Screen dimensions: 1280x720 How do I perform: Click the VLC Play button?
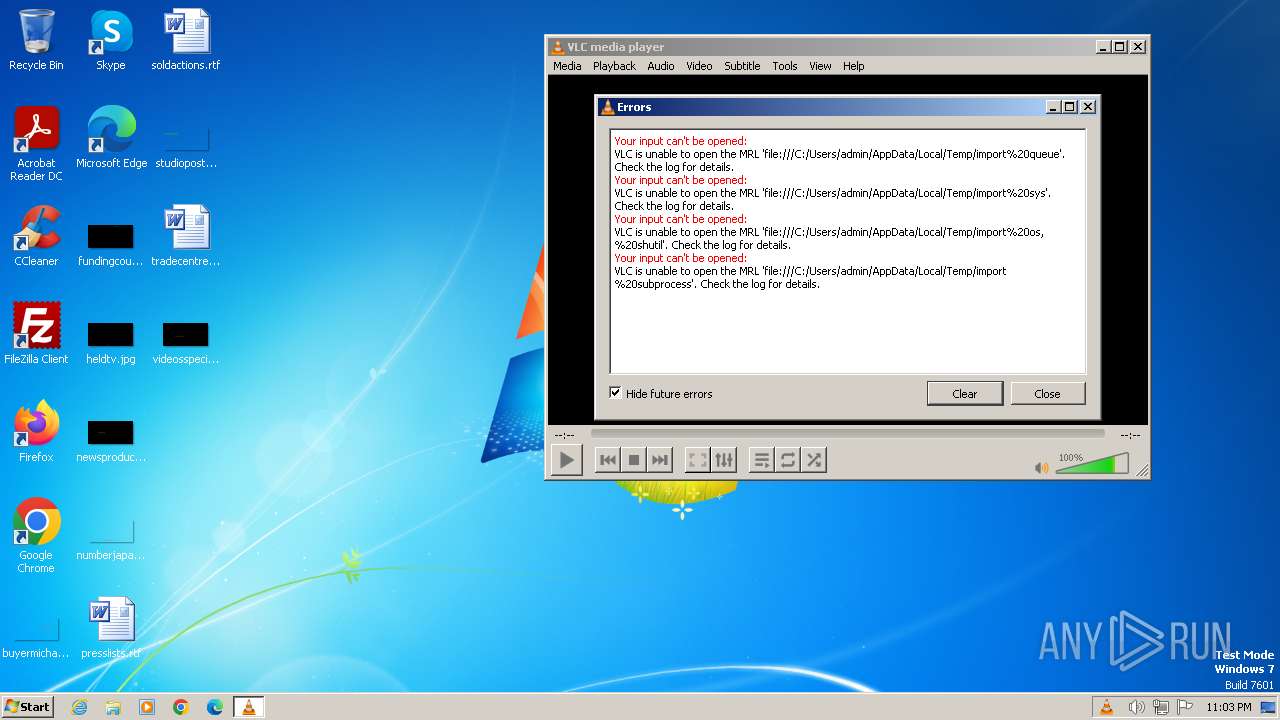click(x=567, y=460)
